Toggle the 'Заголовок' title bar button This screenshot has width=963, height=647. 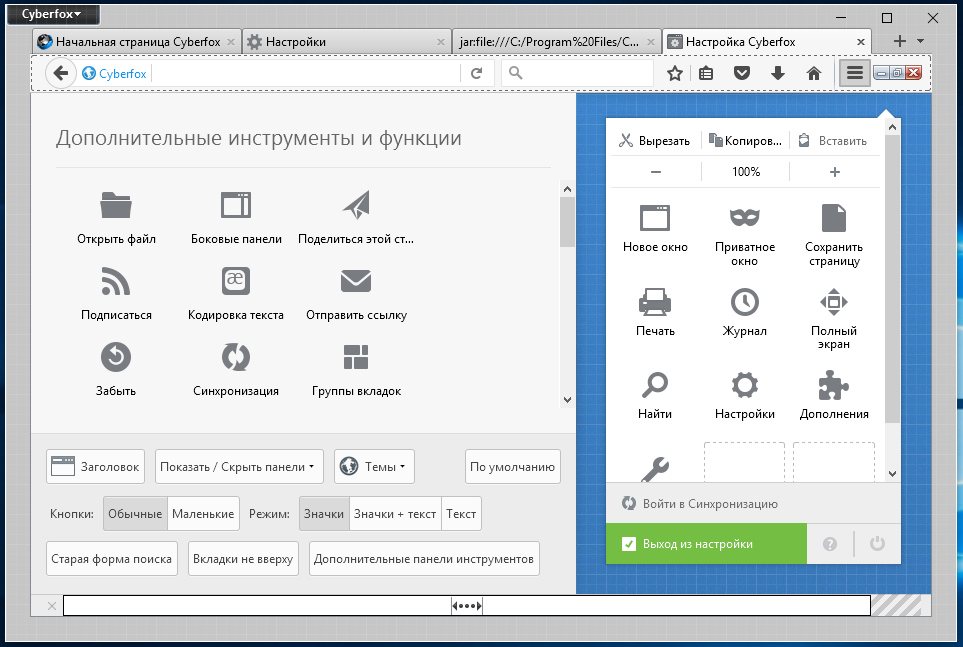coord(95,466)
